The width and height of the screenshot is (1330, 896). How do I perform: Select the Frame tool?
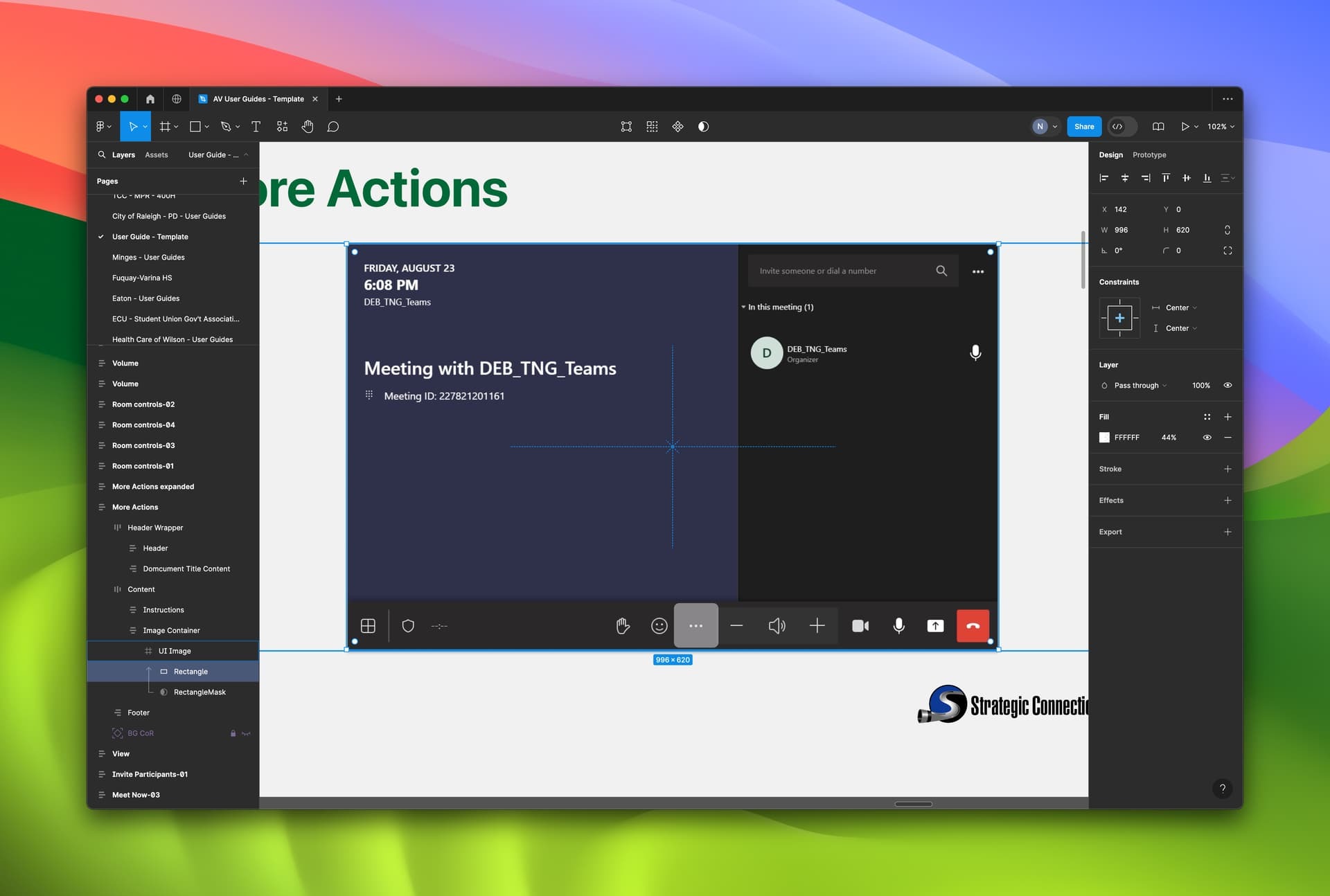(164, 127)
